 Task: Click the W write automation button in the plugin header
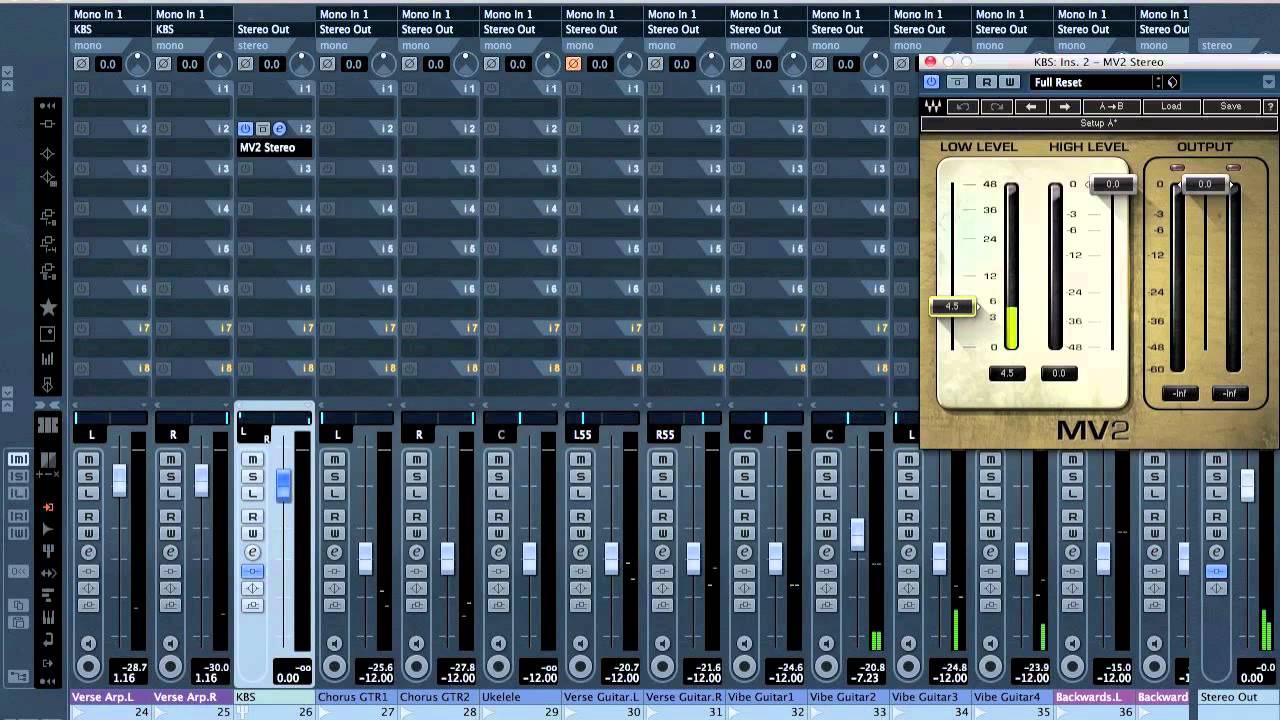tap(1009, 82)
